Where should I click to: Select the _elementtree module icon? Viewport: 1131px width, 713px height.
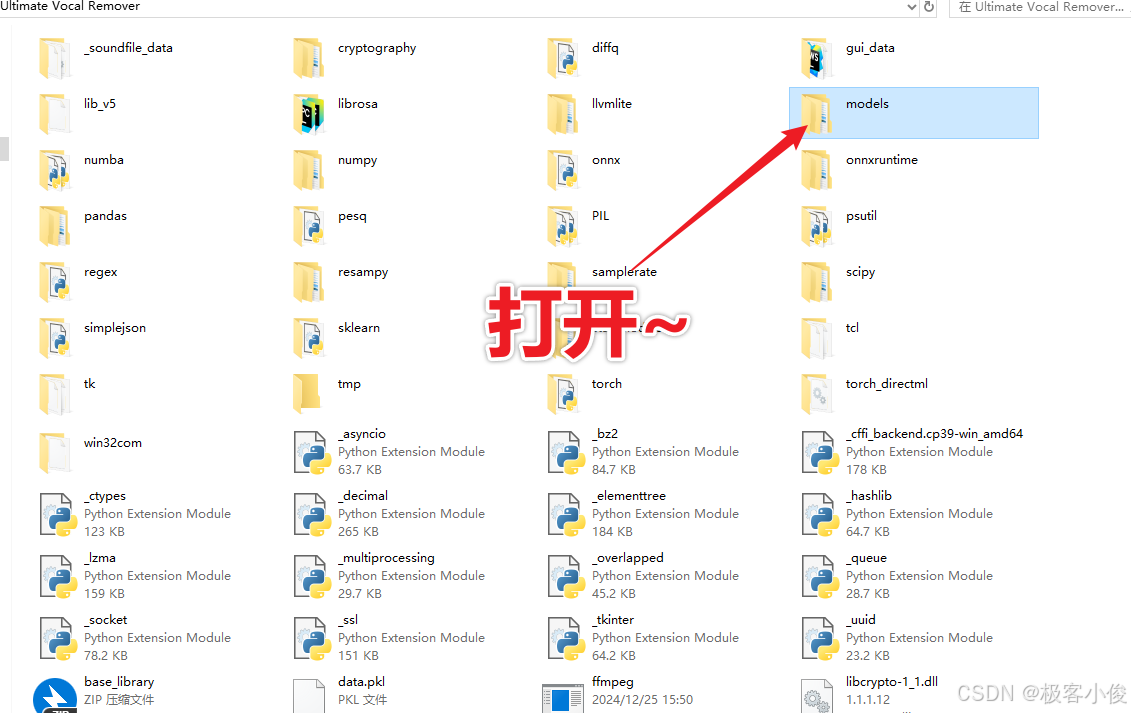(x=566, y=515)
